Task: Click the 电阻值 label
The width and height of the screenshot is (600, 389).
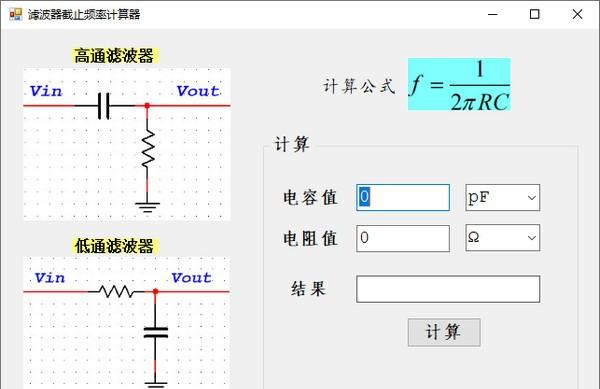Action: (x=310, y=238)
